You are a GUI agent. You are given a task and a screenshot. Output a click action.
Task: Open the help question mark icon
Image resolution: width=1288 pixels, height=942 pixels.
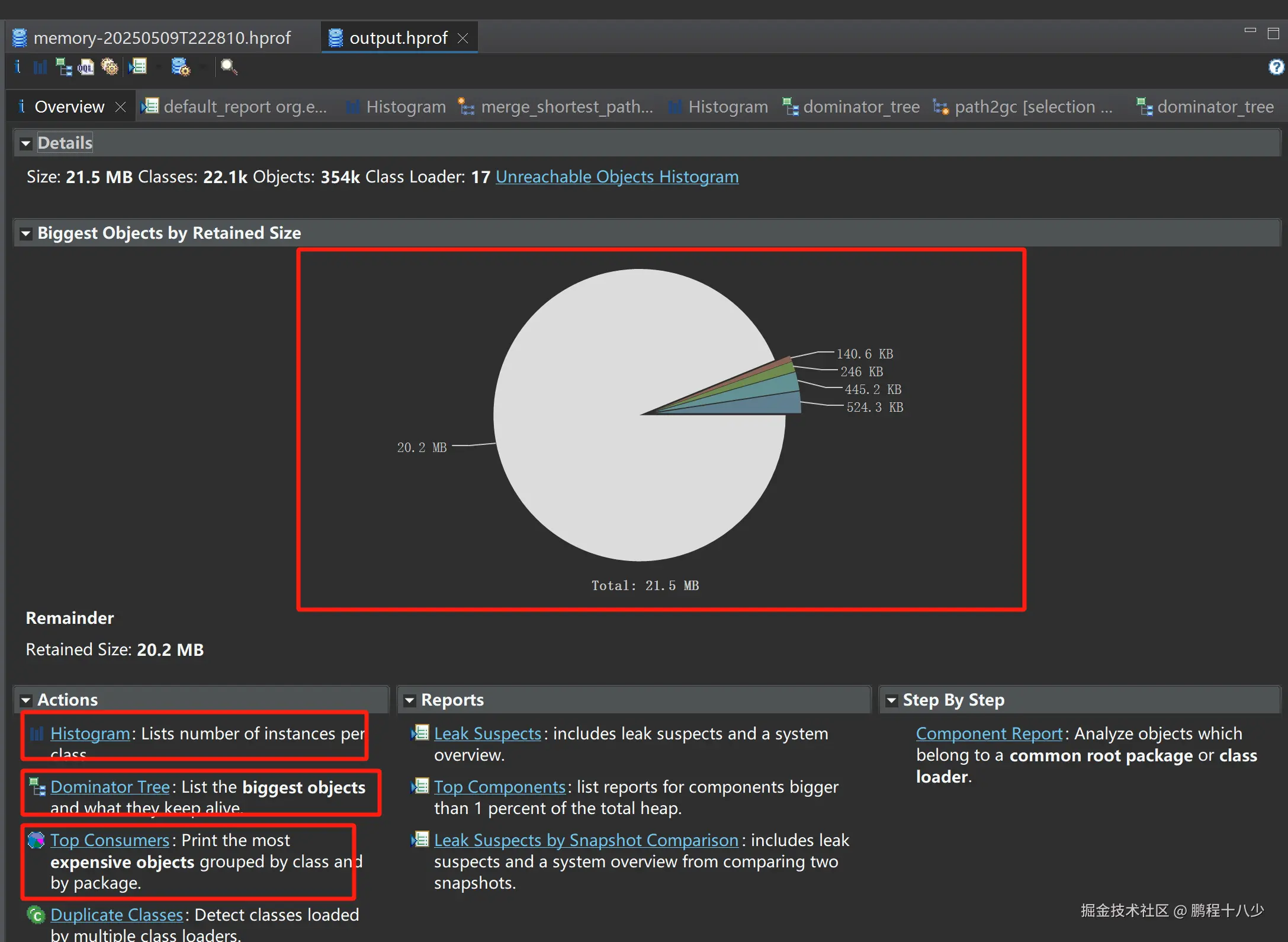[1276, 67]
